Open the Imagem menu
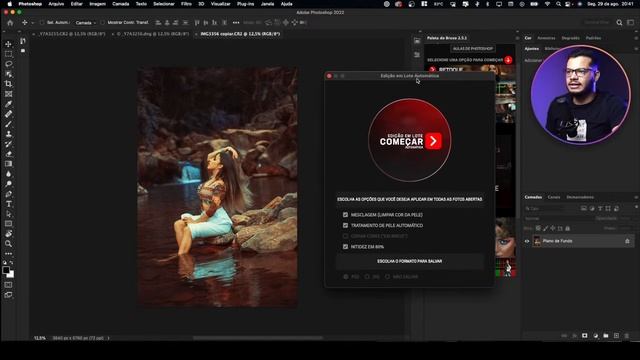 [98, 4]
